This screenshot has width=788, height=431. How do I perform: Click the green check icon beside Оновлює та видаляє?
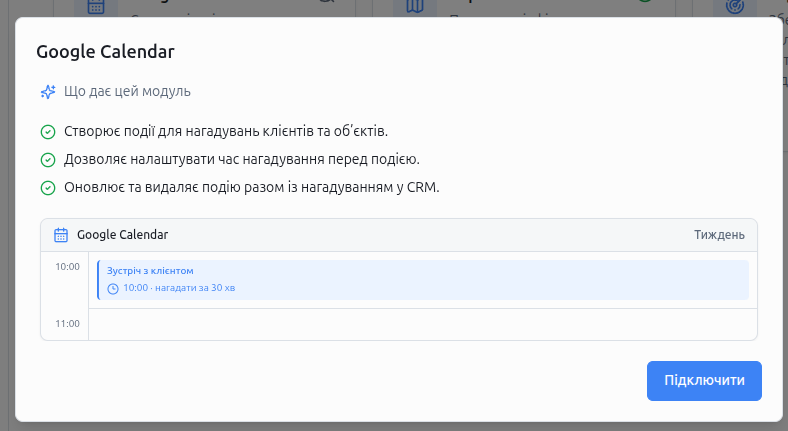tap(48, 188)
